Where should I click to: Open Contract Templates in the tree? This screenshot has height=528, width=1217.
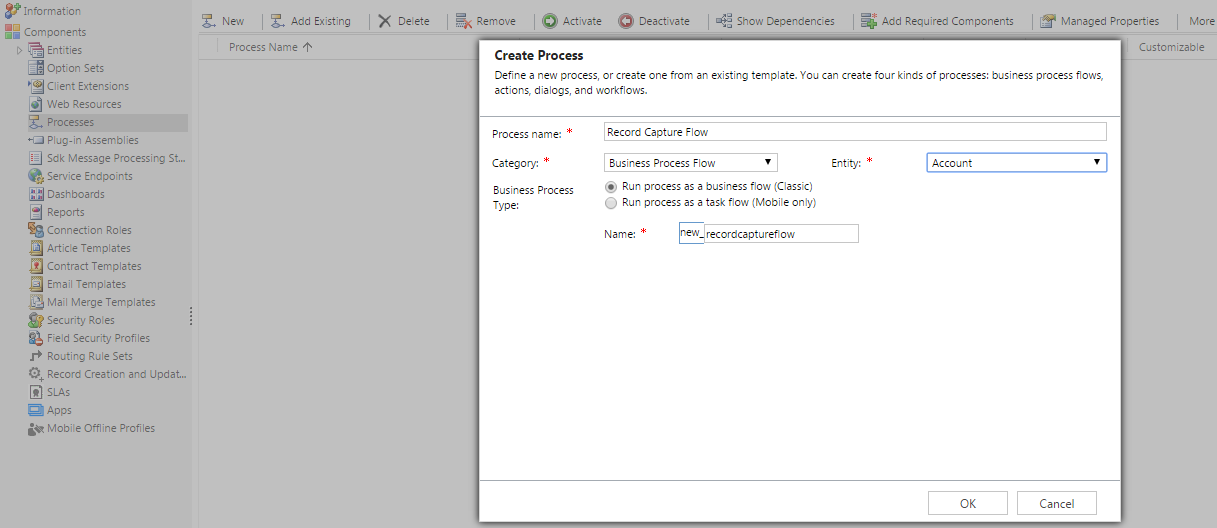[94, 266]
